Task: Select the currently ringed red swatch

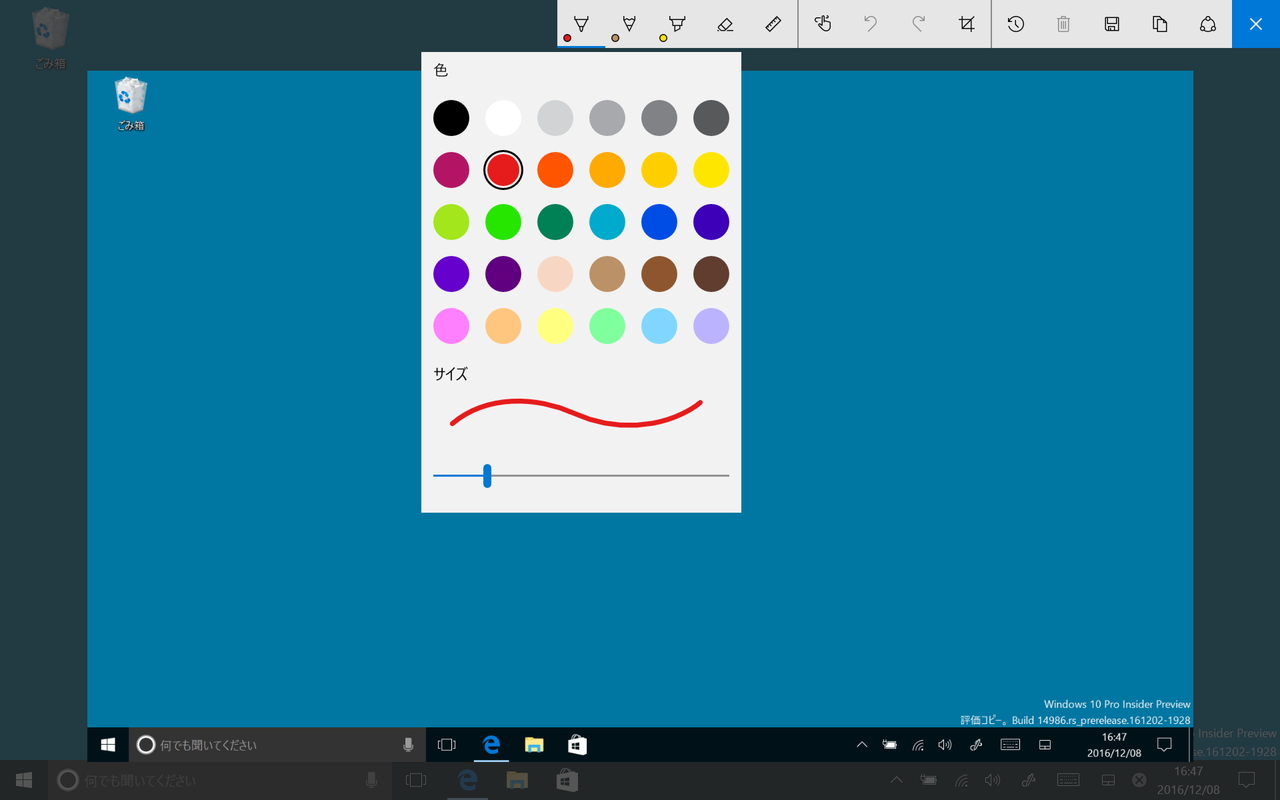Action: tap(503, 170)
